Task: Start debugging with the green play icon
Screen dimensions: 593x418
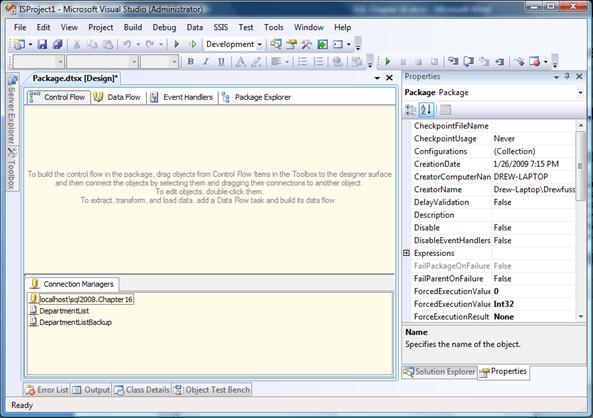Action: tap(176, 44)
